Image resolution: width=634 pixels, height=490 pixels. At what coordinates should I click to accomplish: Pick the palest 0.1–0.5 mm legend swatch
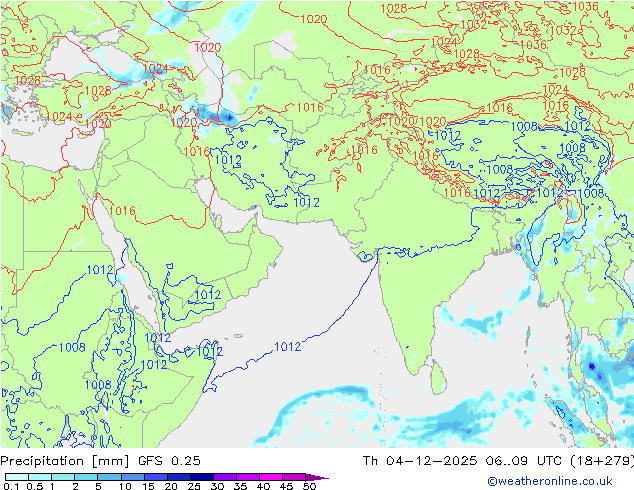click(17, 477)
